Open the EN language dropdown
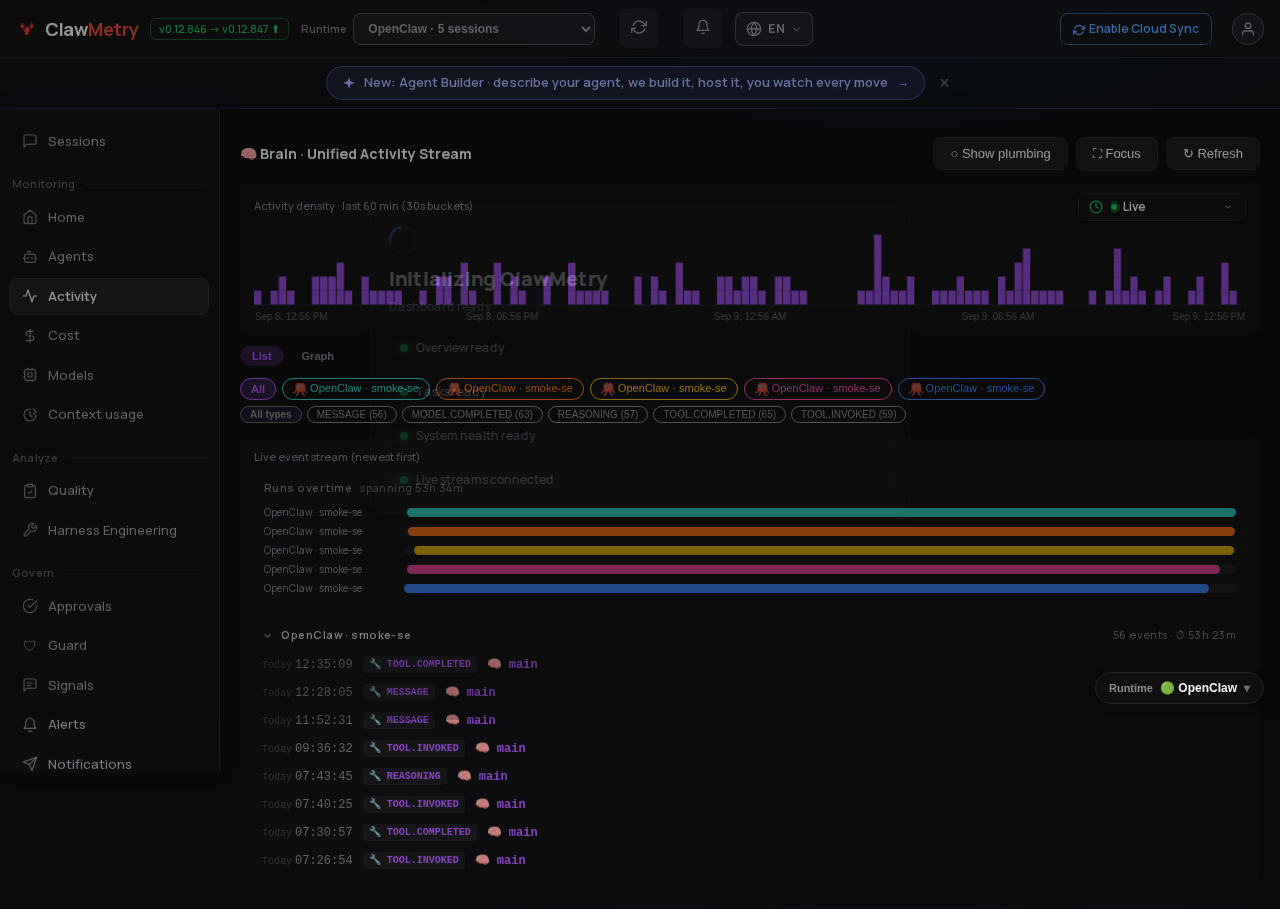Screen dimensions: 1280x909 pyautogui.click(x=774, y=29)
